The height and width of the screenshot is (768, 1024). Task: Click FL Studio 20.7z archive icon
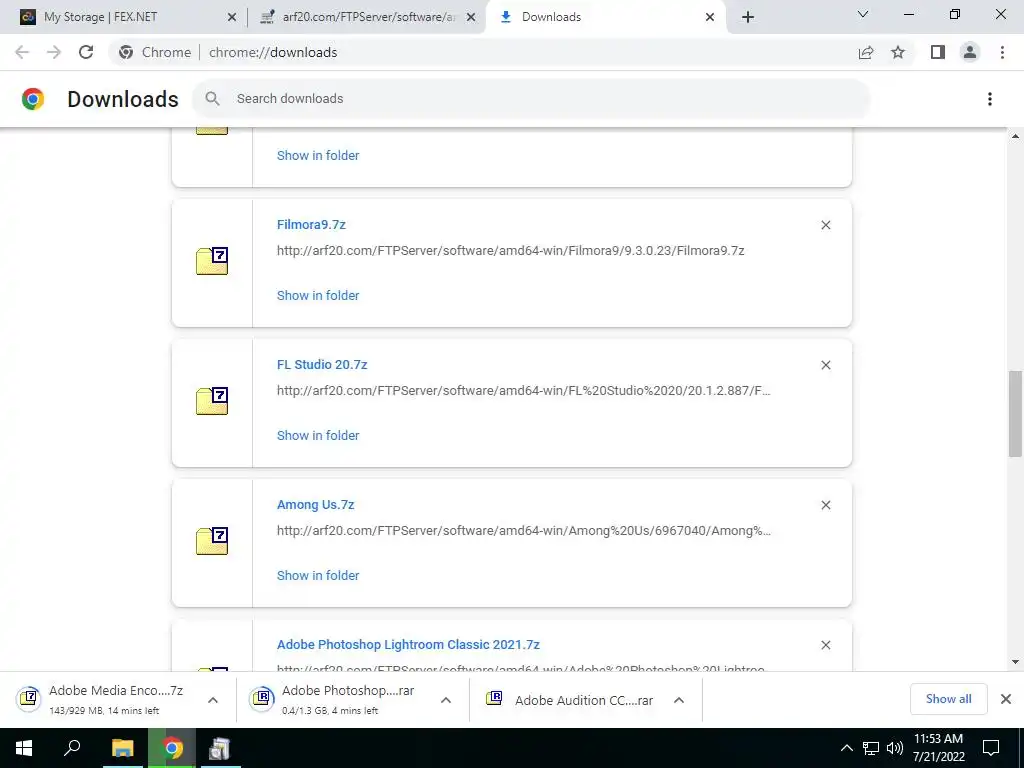point(212,401)
